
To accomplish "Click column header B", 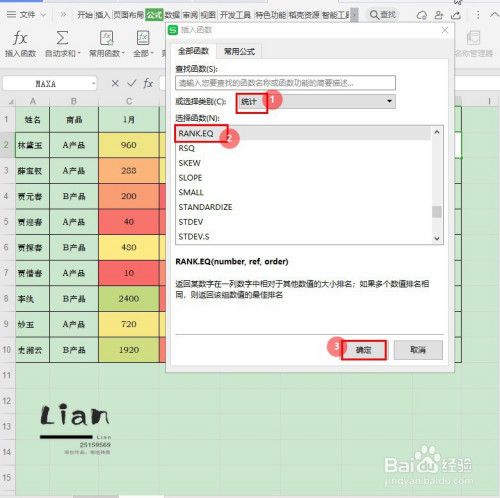I will 74,101.
